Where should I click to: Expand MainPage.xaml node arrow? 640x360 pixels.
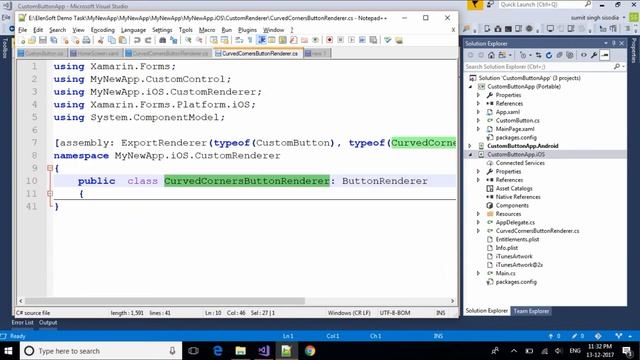click(x=478, y=129)
